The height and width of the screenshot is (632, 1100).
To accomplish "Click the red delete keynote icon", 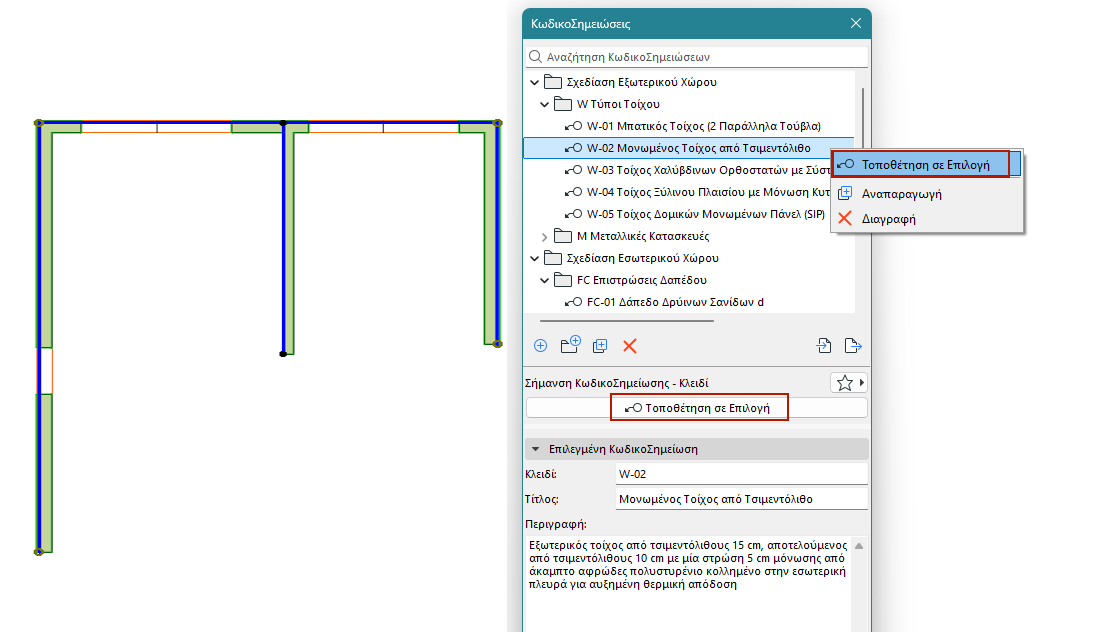I will tap(630, 346).
